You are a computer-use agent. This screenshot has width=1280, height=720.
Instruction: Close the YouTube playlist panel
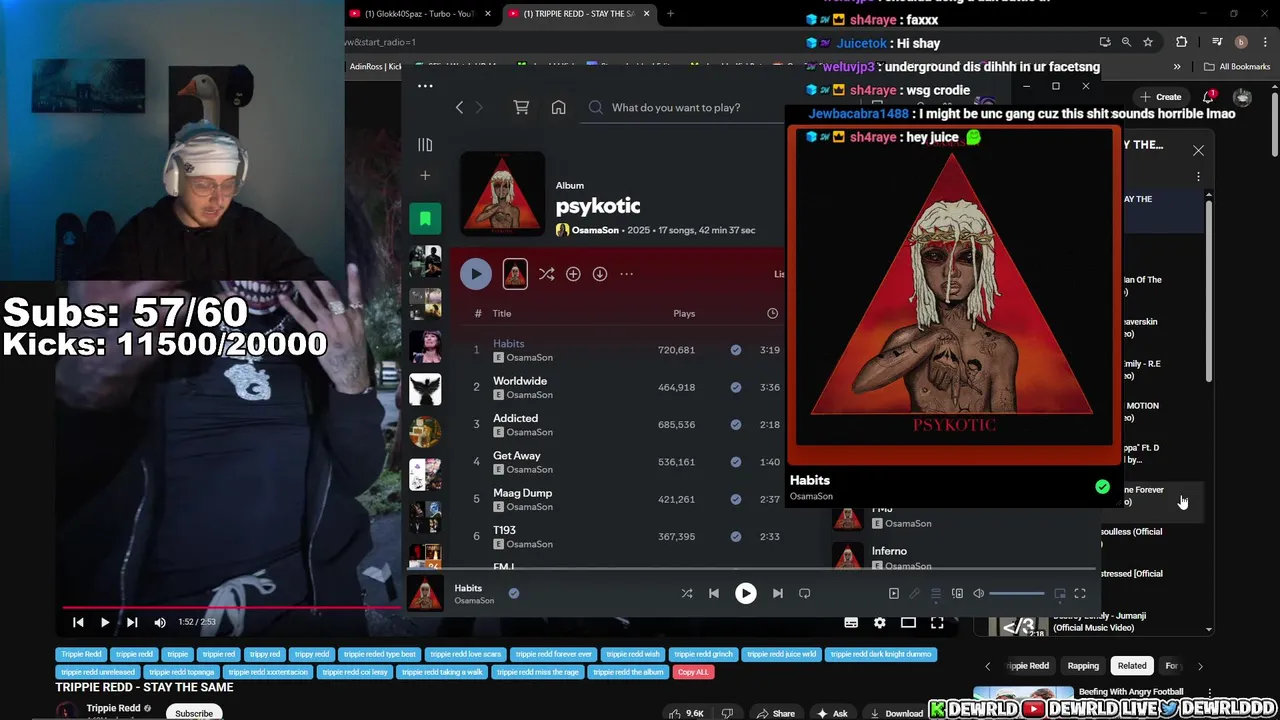point(1198,151)
